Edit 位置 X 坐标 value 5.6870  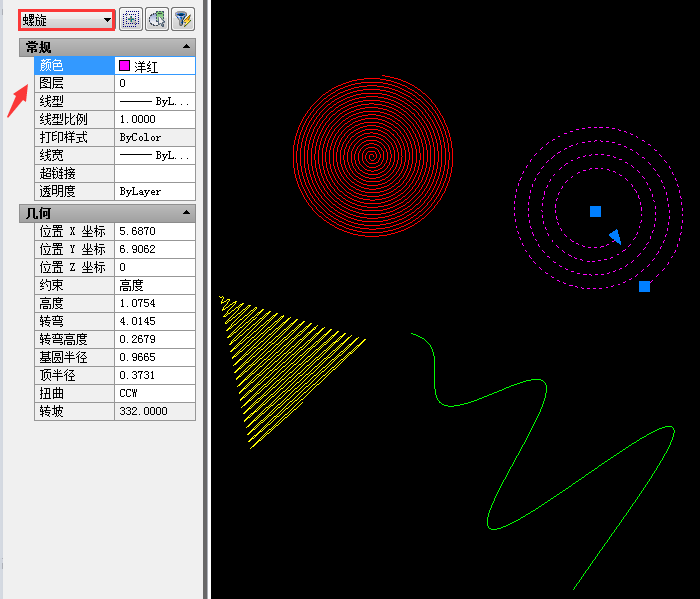click(x=155, y=231)
